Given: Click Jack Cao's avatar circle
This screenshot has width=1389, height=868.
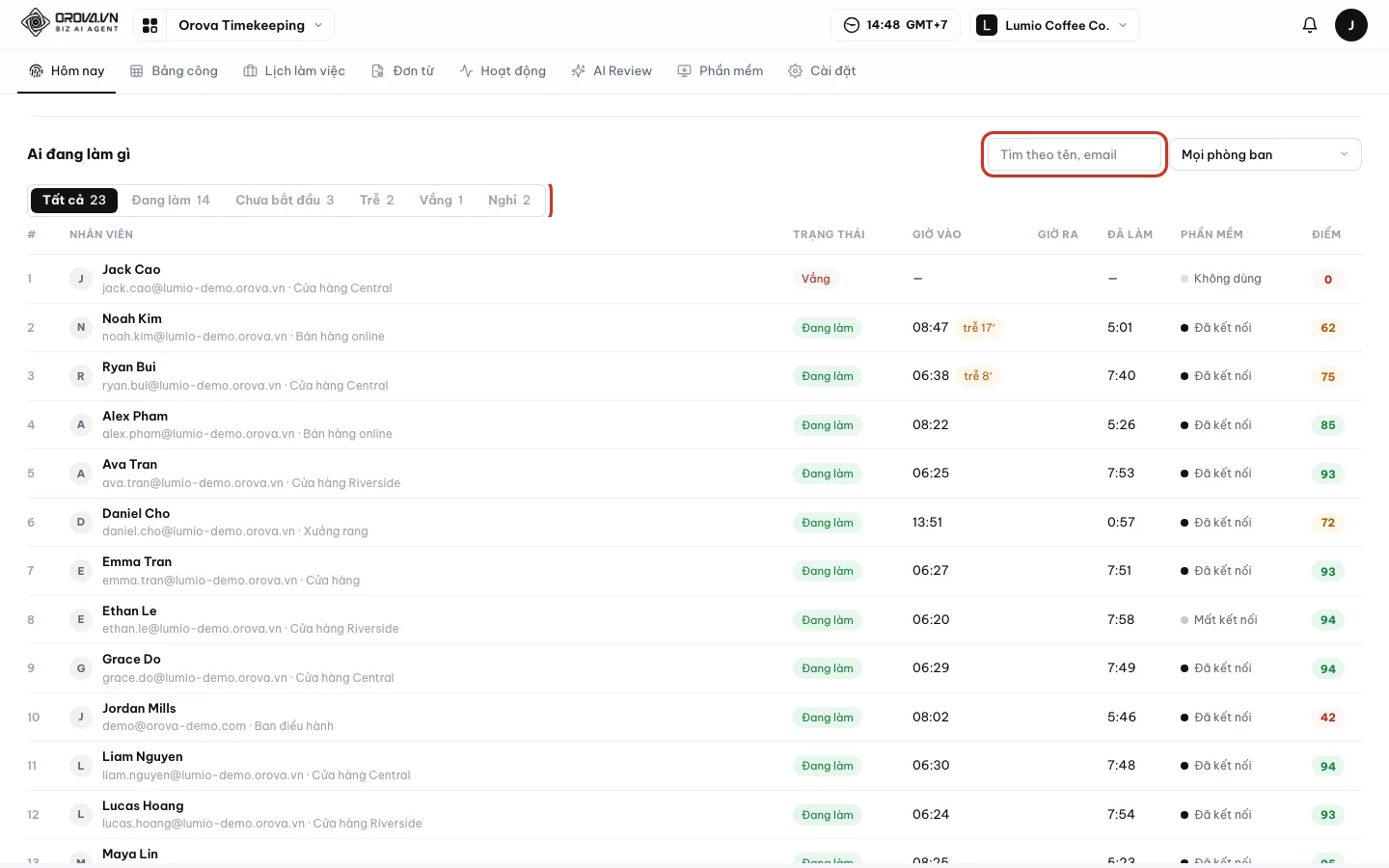Looking at the screenshot, I should [81, 279].
